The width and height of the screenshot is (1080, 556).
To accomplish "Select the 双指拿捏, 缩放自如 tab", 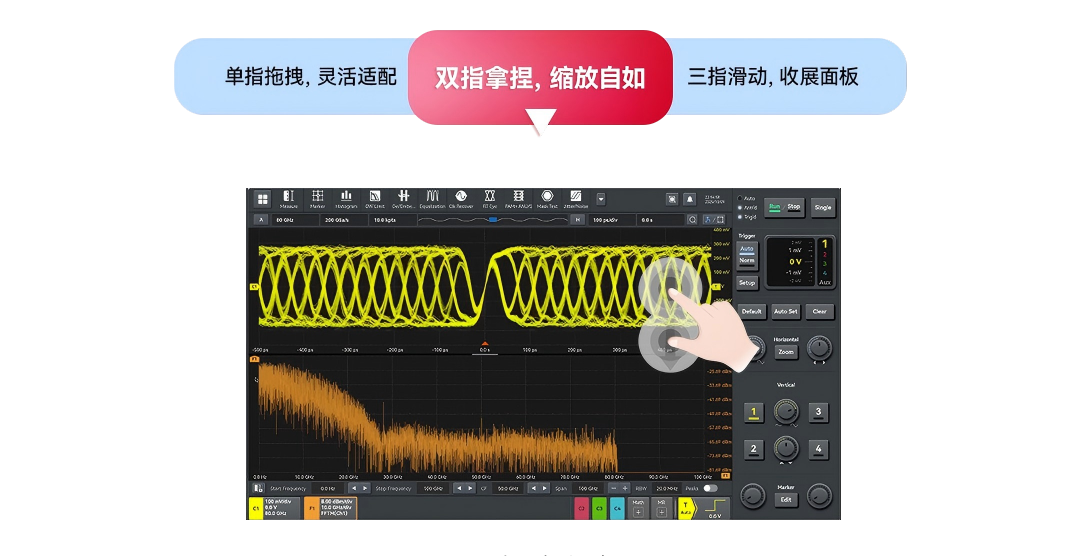I will tap(540, 78).
